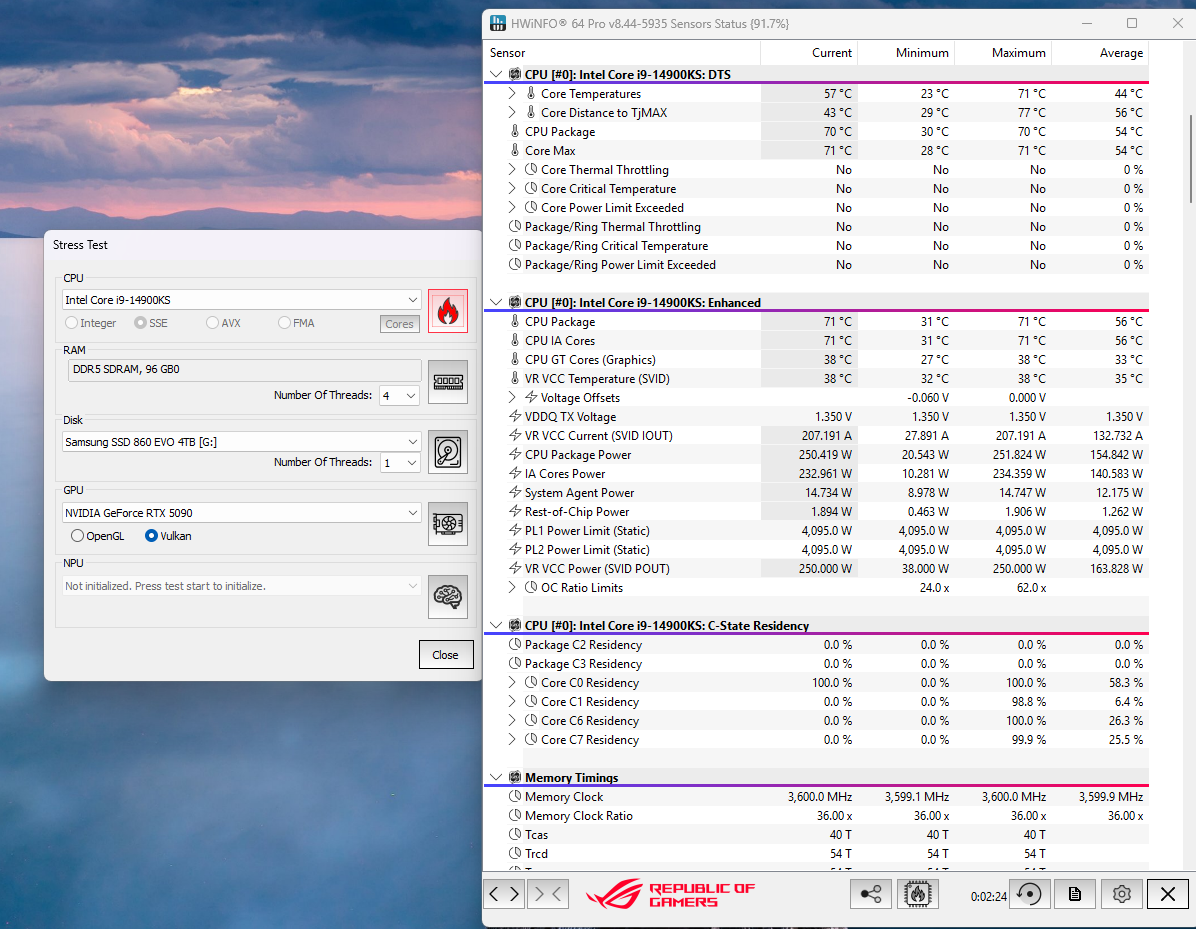This screenshot has height=929, width=1196.
Task: Select the Vulkan radio button
Action: (x=151, y=535)
